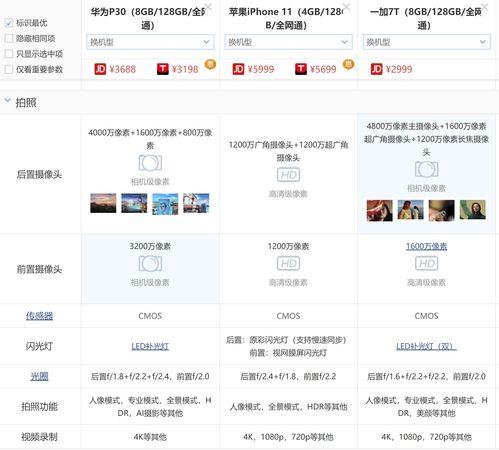Collapse the 拍照 section
The image size is (499, 450).
coord(7,100)
